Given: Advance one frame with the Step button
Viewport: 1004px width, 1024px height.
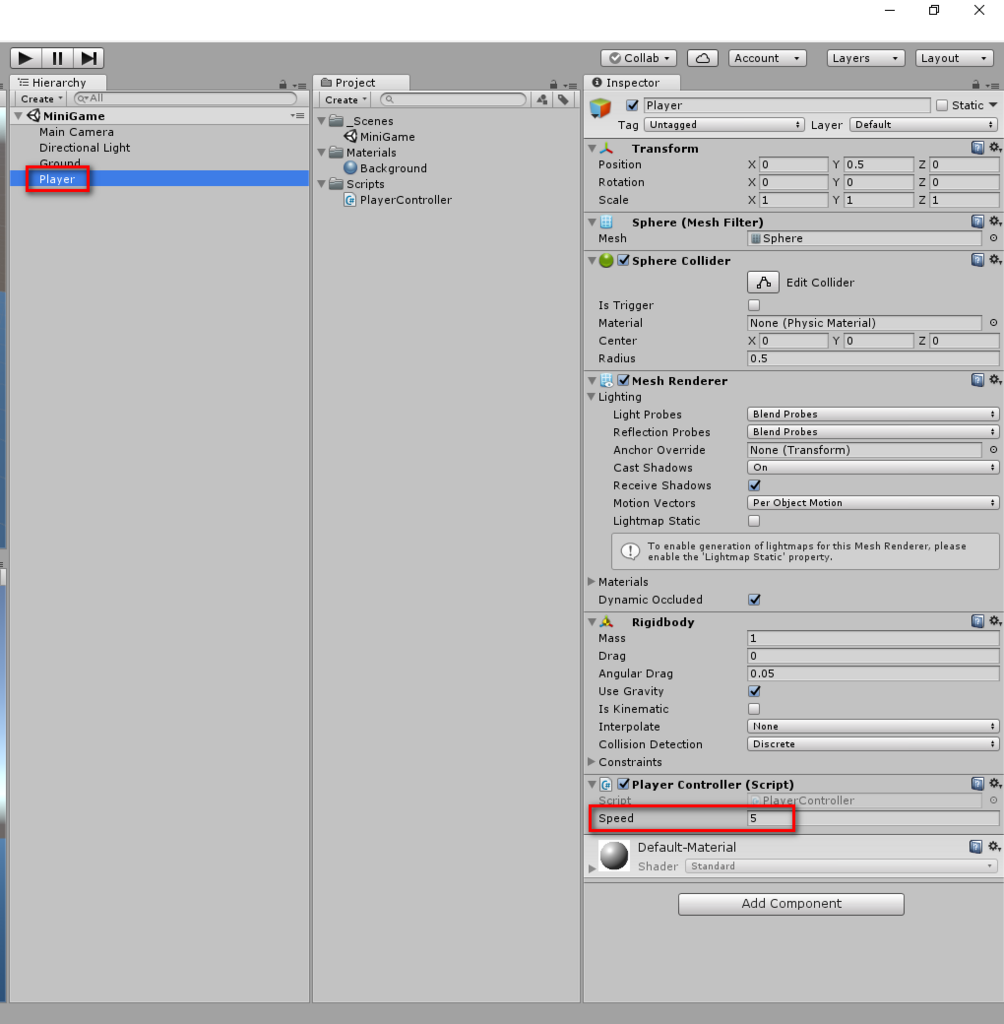Looking at the screenshot, I should click(89, 58).
